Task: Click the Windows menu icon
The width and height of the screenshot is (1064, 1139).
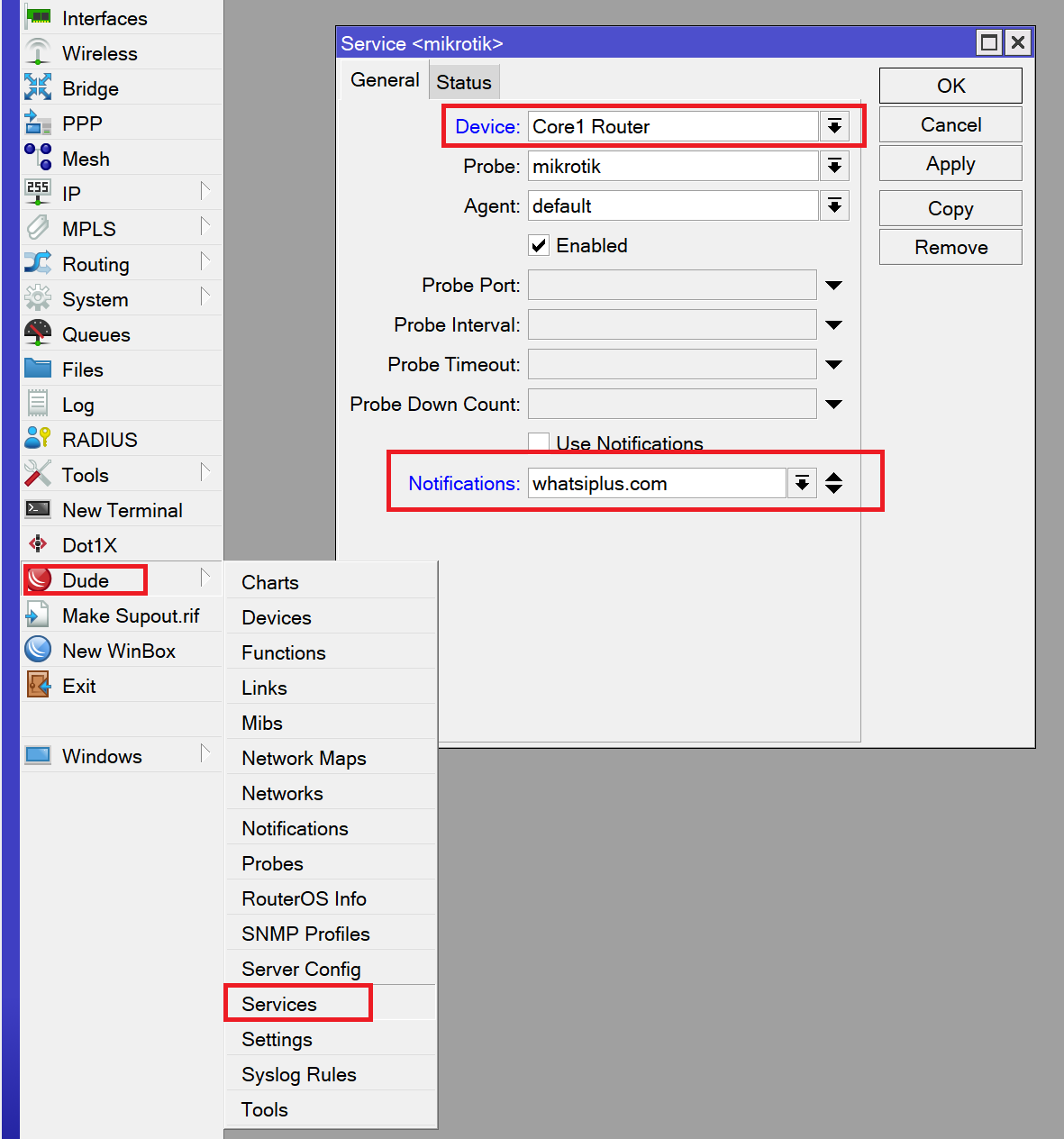Action: [x=38, y=755]
